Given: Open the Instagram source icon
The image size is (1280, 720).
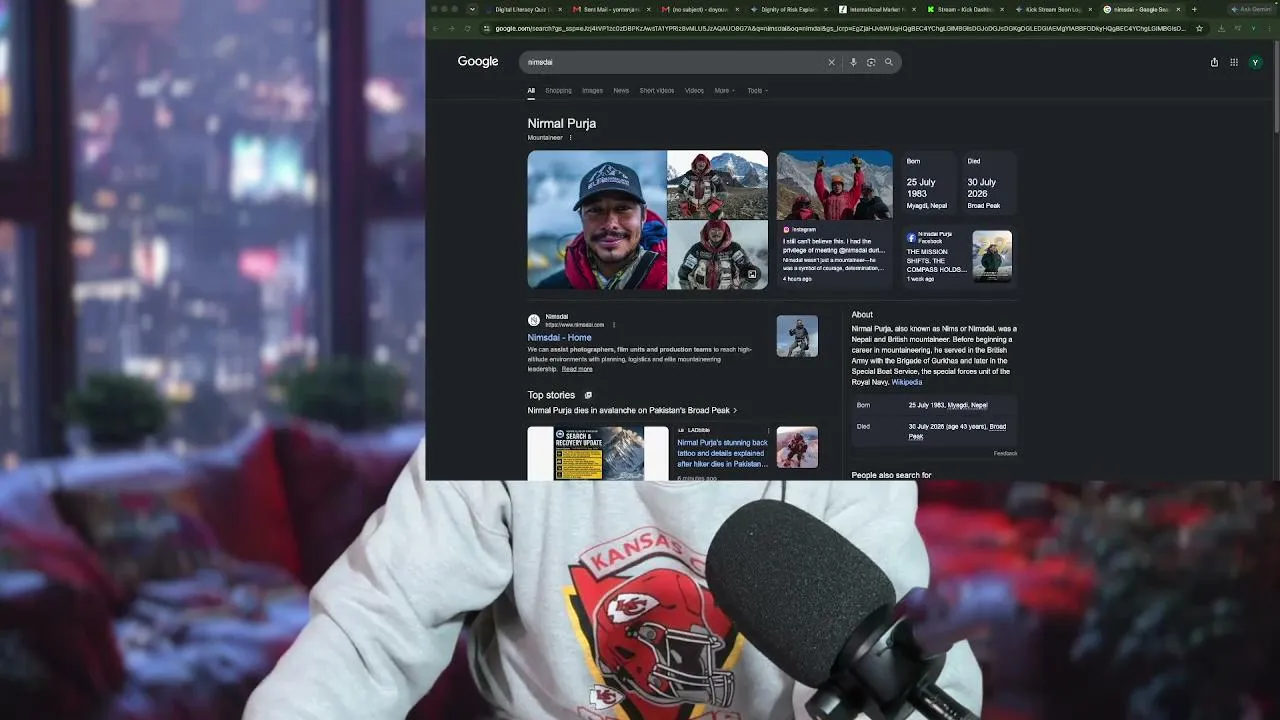Looking at the screenshot, I should (x=787, y=229).
